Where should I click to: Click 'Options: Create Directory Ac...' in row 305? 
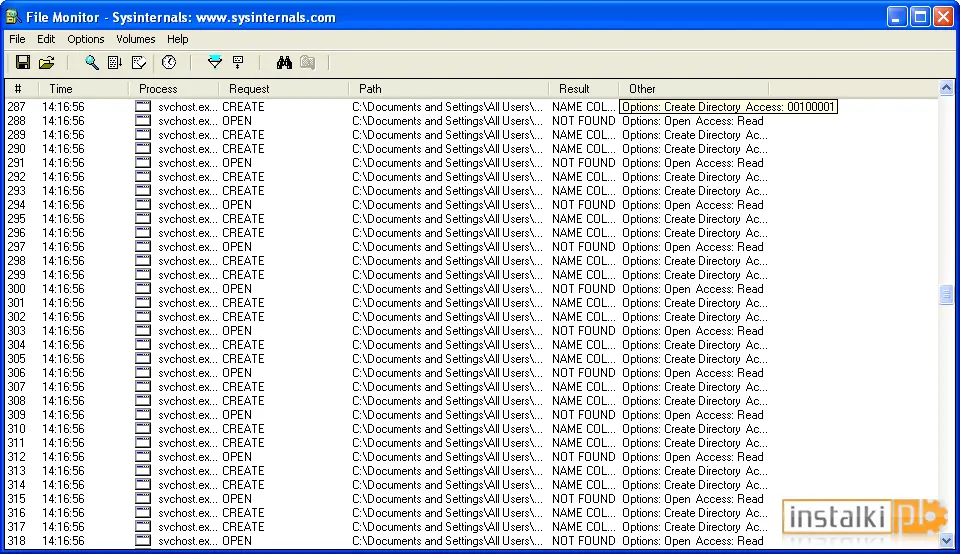click(x=695, y=359)
